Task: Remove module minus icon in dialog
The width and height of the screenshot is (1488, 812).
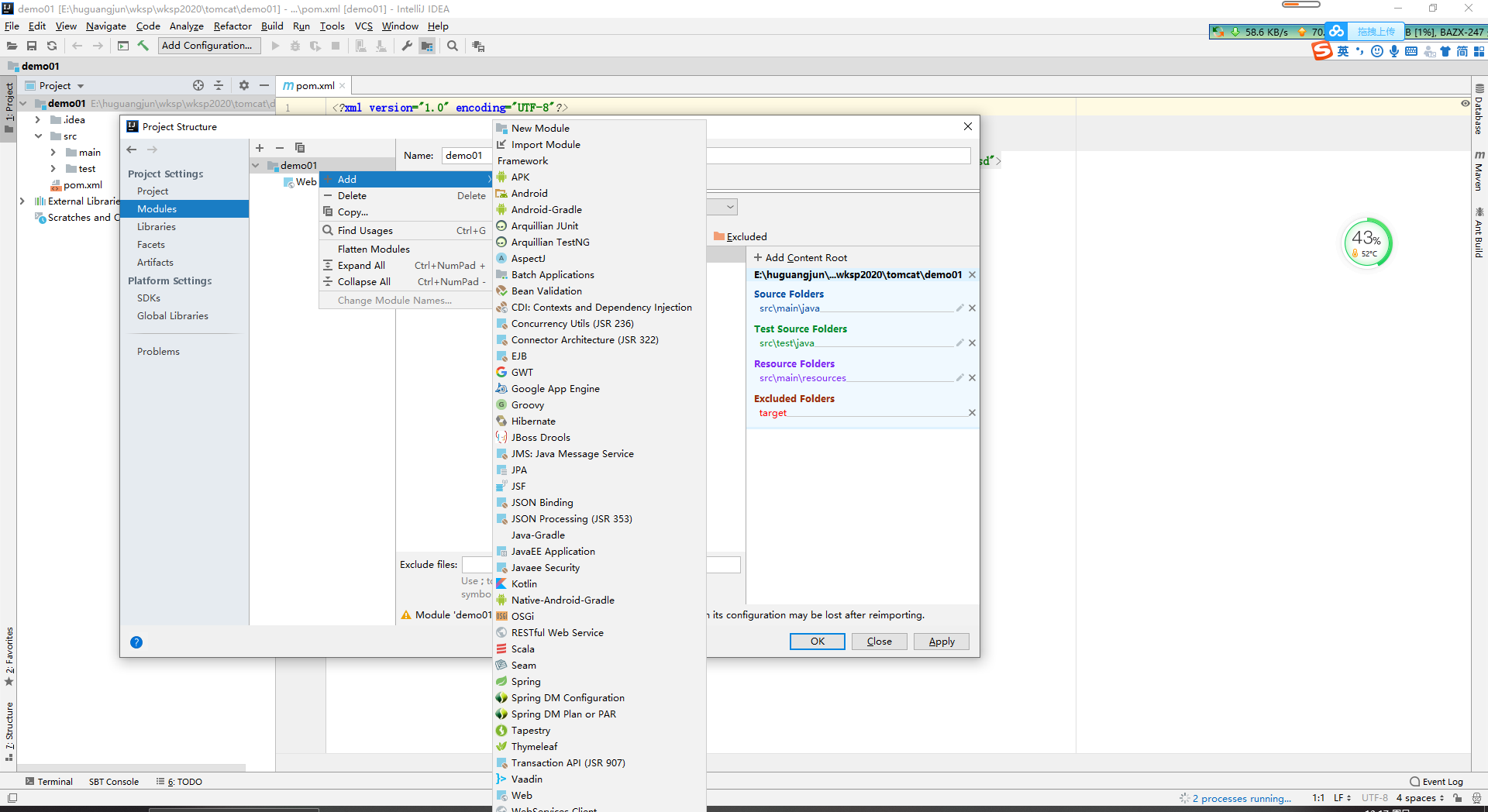Action: 280,148
